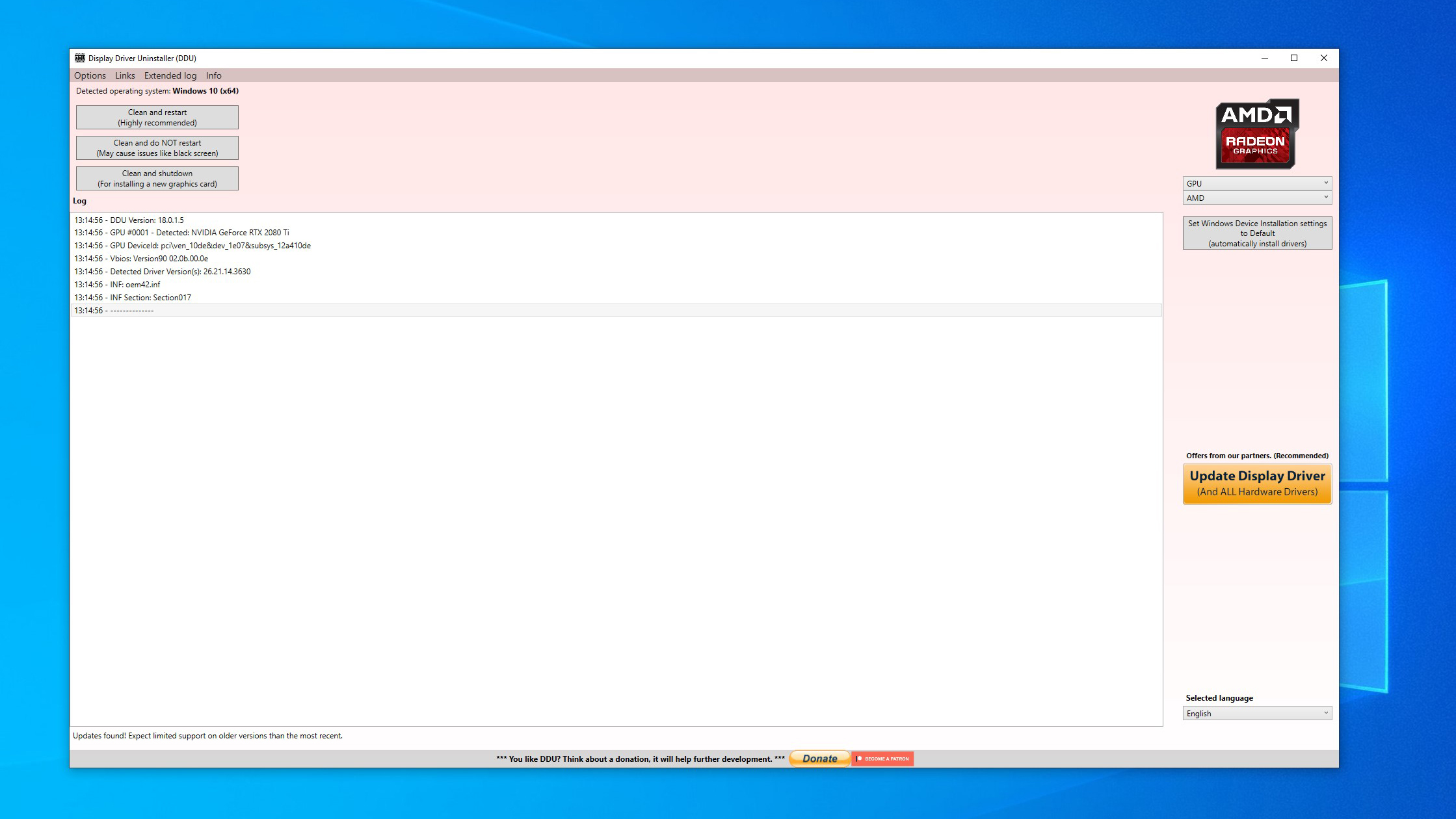
Task: Click Set Windows Device Installation settings
Action: coord(1257,233)
